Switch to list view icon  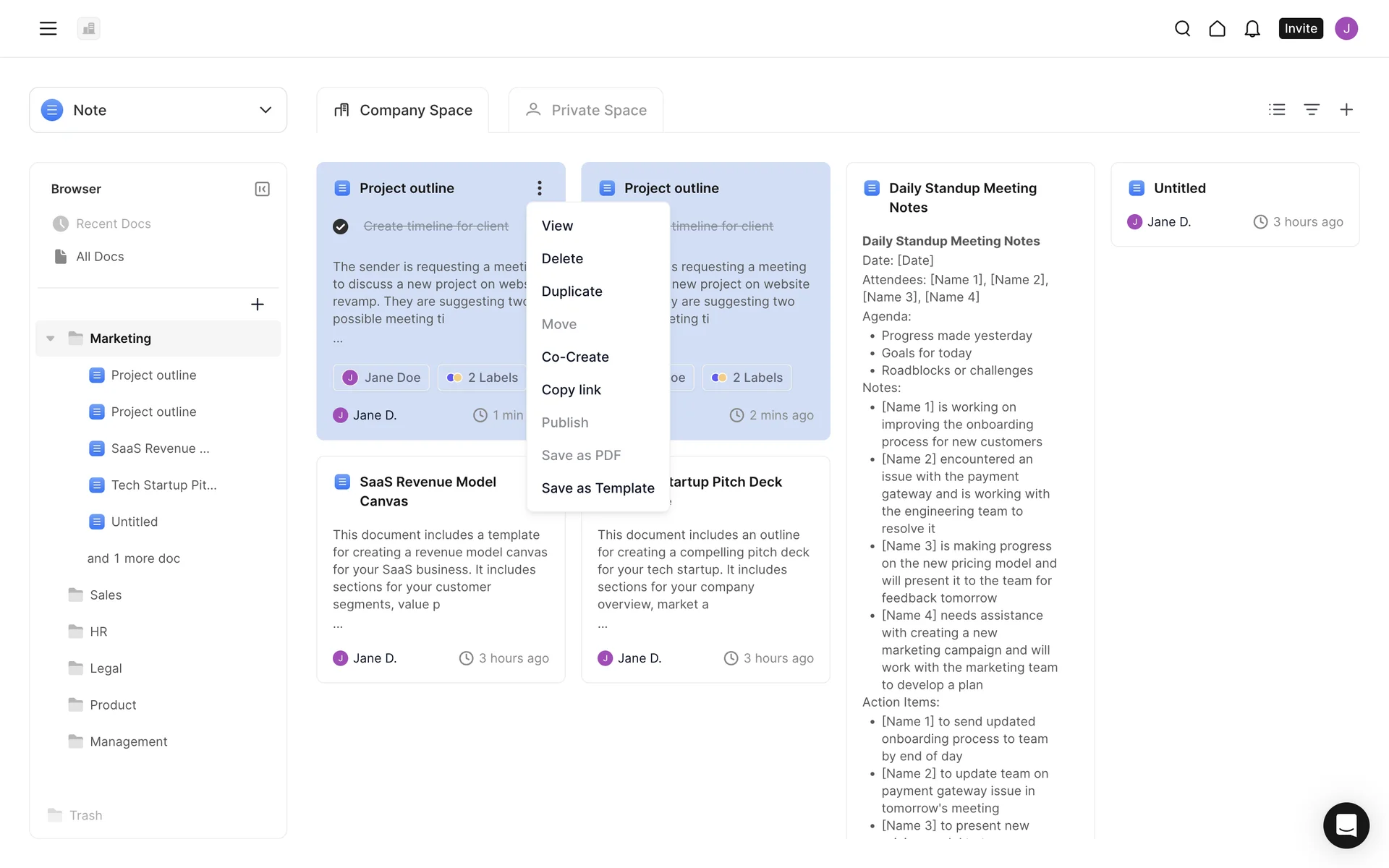[x=1277, y=109]
